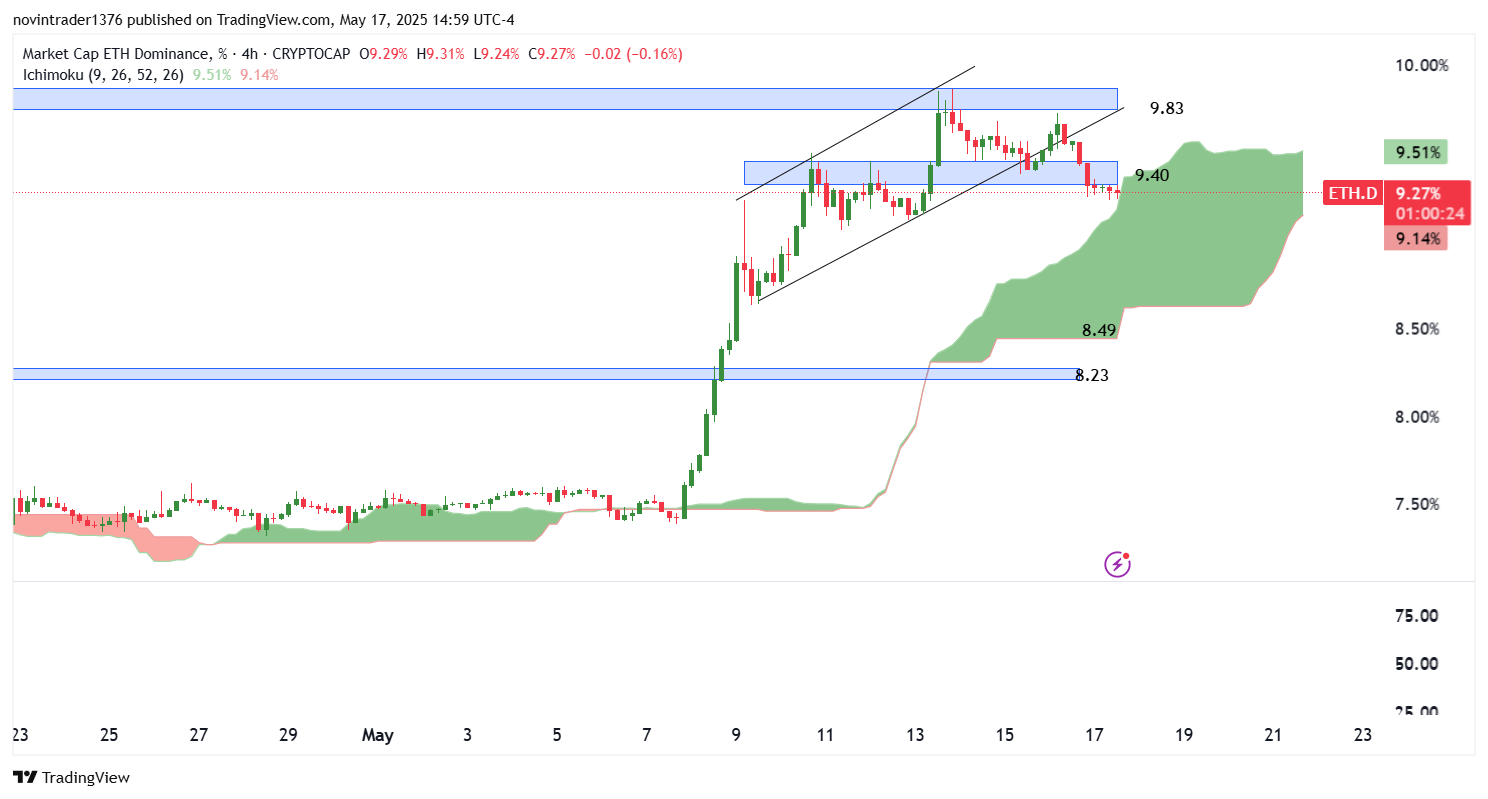Select the pink 9.14% price axis label
Image resolution: width=1488 pixels, height=799 pixels.
(x=1416, y=238)
